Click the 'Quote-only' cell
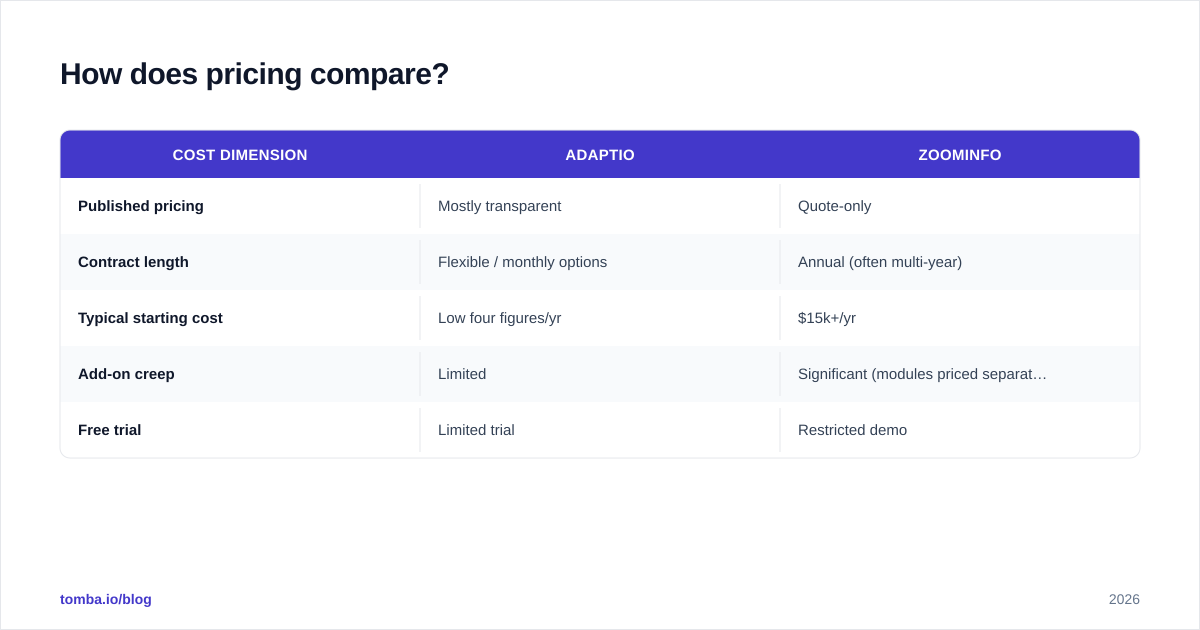 click(x=835, y=206)
